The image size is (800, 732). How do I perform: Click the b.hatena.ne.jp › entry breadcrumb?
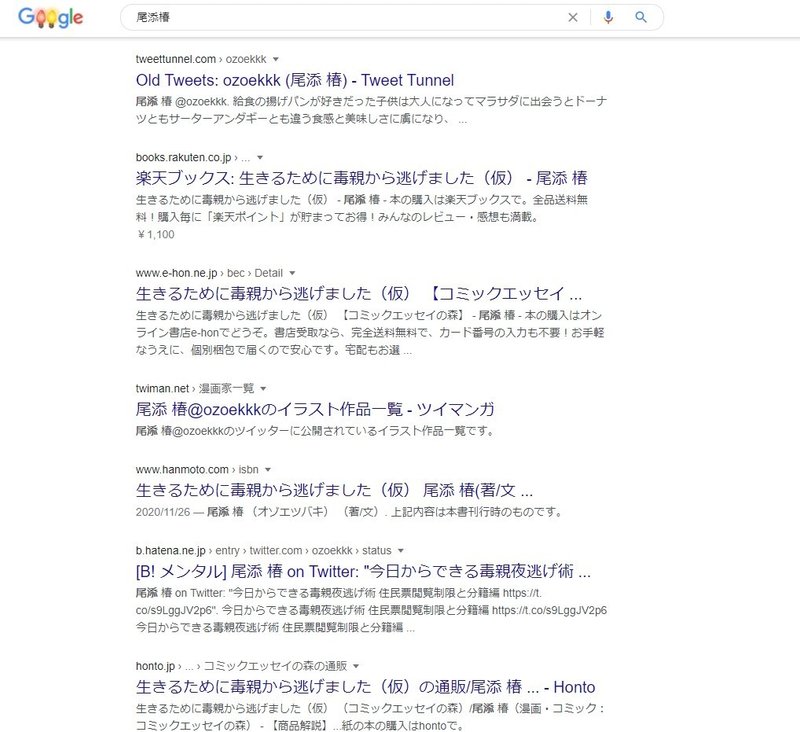tap(264, 551)
